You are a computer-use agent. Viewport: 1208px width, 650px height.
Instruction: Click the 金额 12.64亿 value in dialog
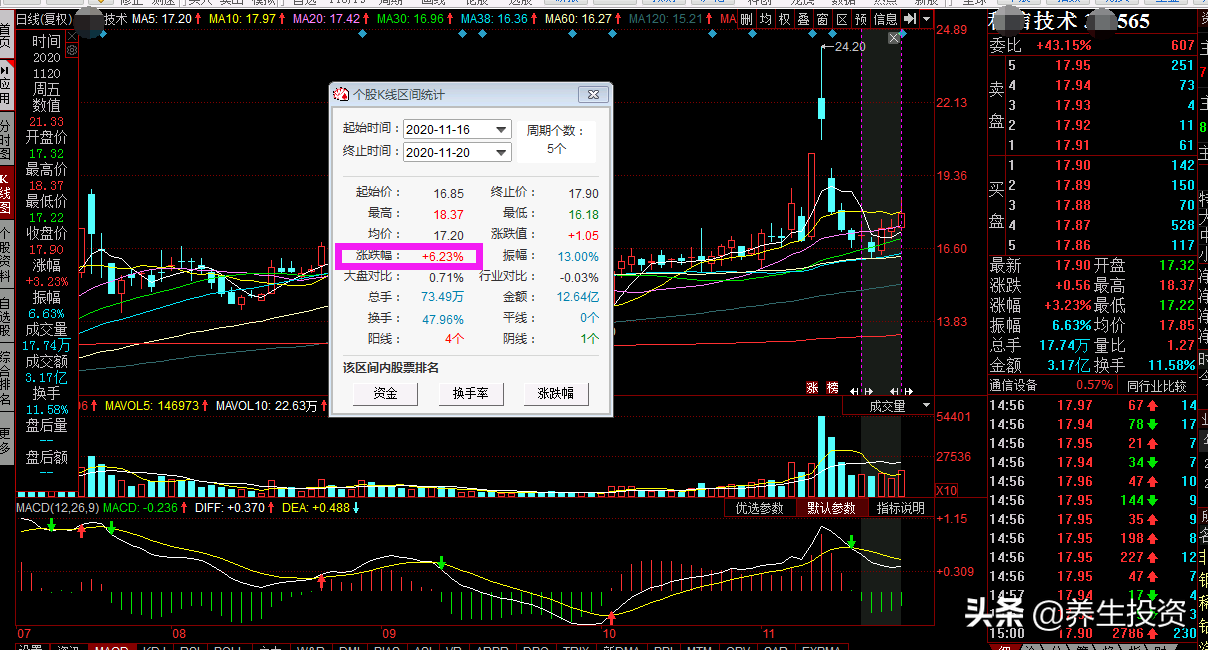coord(578,297)
